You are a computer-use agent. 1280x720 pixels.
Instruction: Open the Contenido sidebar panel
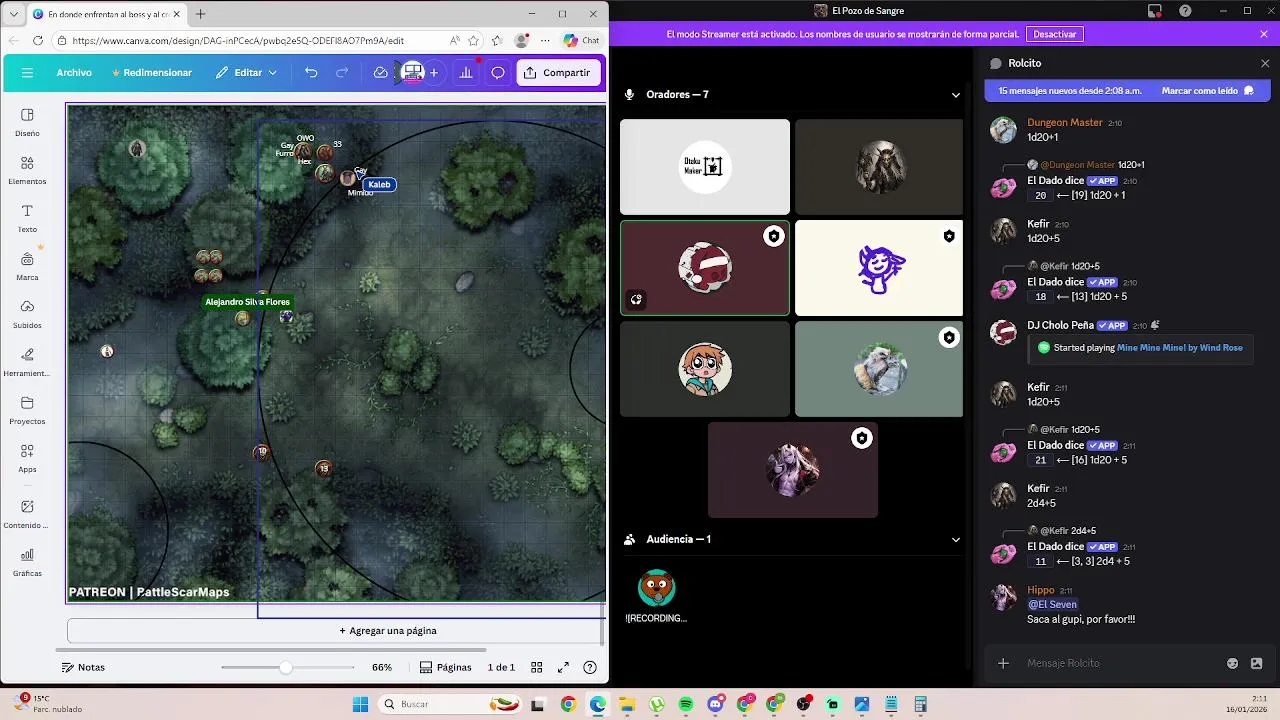(x=27, y=514)
